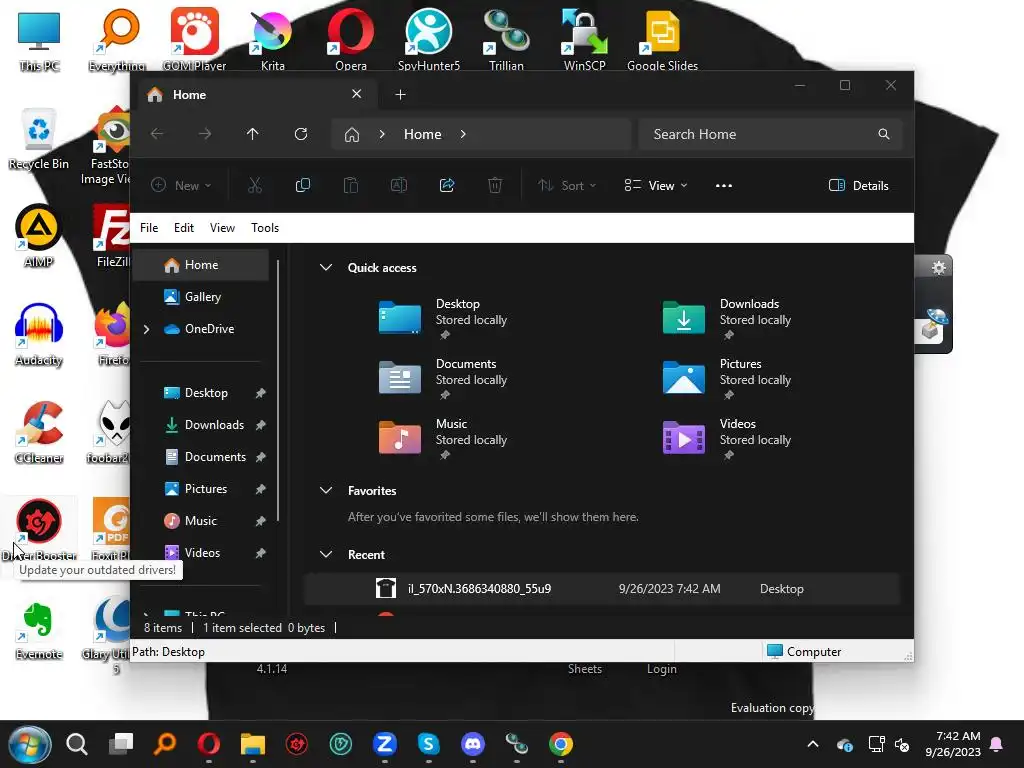This screenshot has height=768, width=1024.
Task: Unpin Pictures from the sidebar
Action: click(261, 489)
